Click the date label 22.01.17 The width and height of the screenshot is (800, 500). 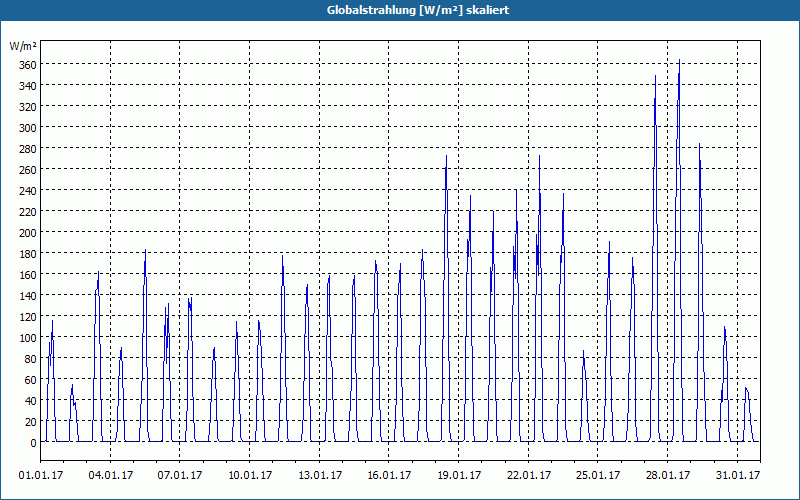tap(529, 476)
